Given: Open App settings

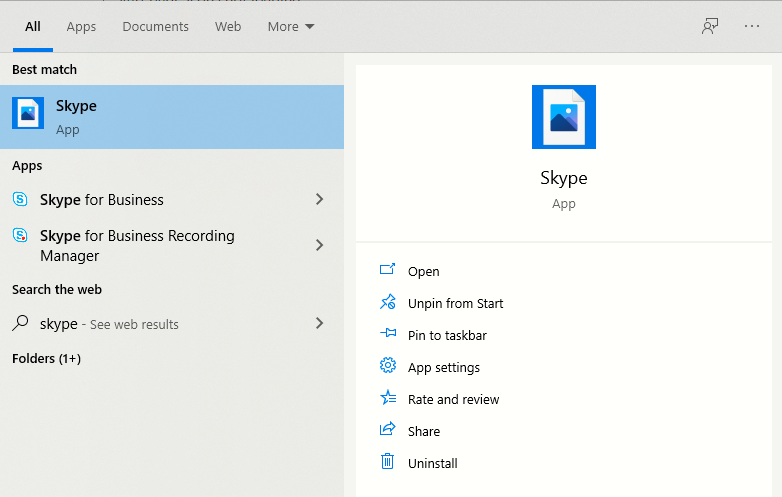Looking at the screenshot, I should 443,368.
